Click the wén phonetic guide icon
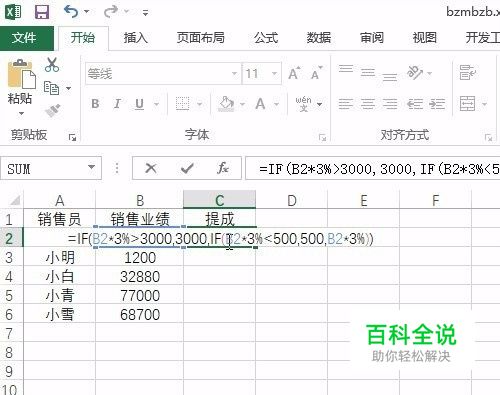The image size is (500, 395). coord(303,104)
